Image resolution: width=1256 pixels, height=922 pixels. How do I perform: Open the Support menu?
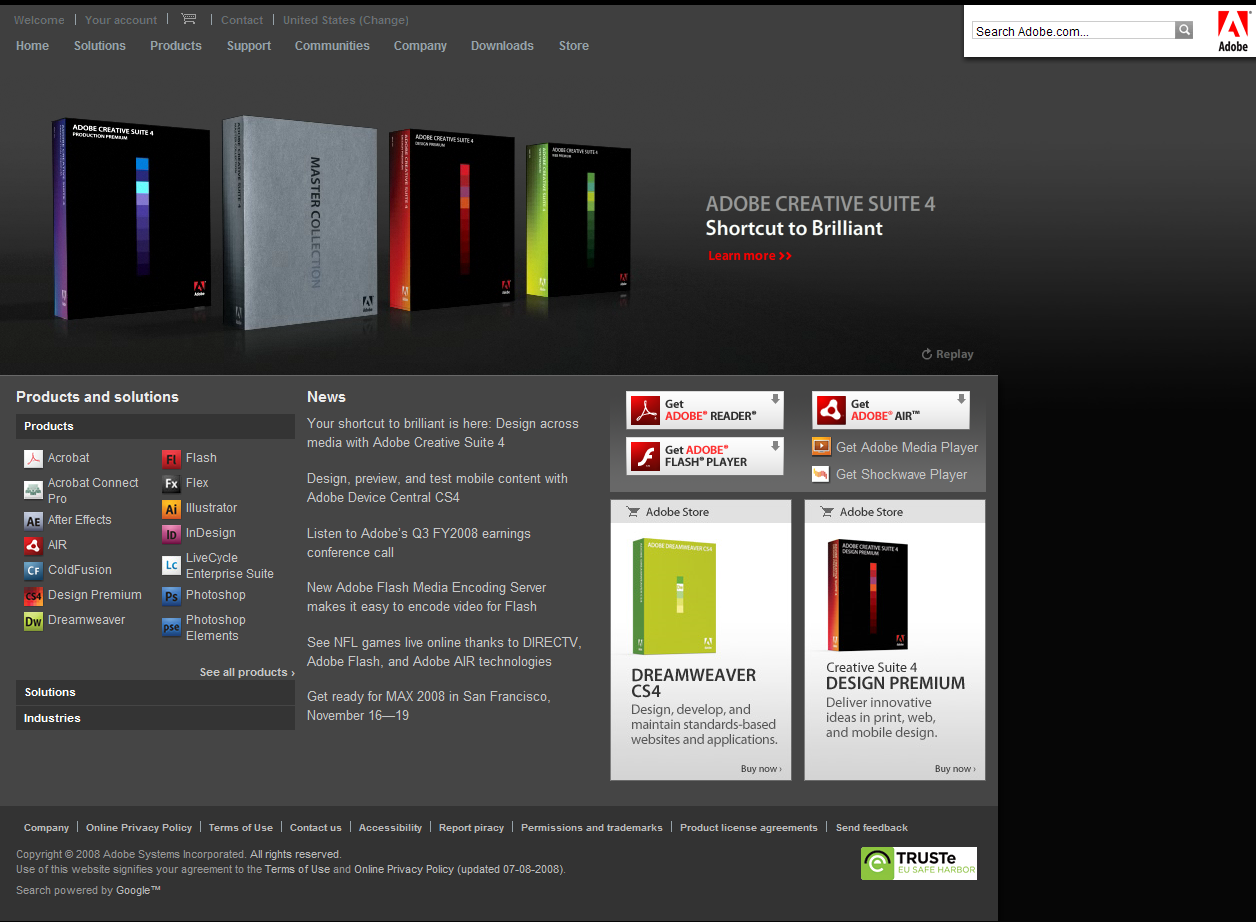tap(248, 46)
